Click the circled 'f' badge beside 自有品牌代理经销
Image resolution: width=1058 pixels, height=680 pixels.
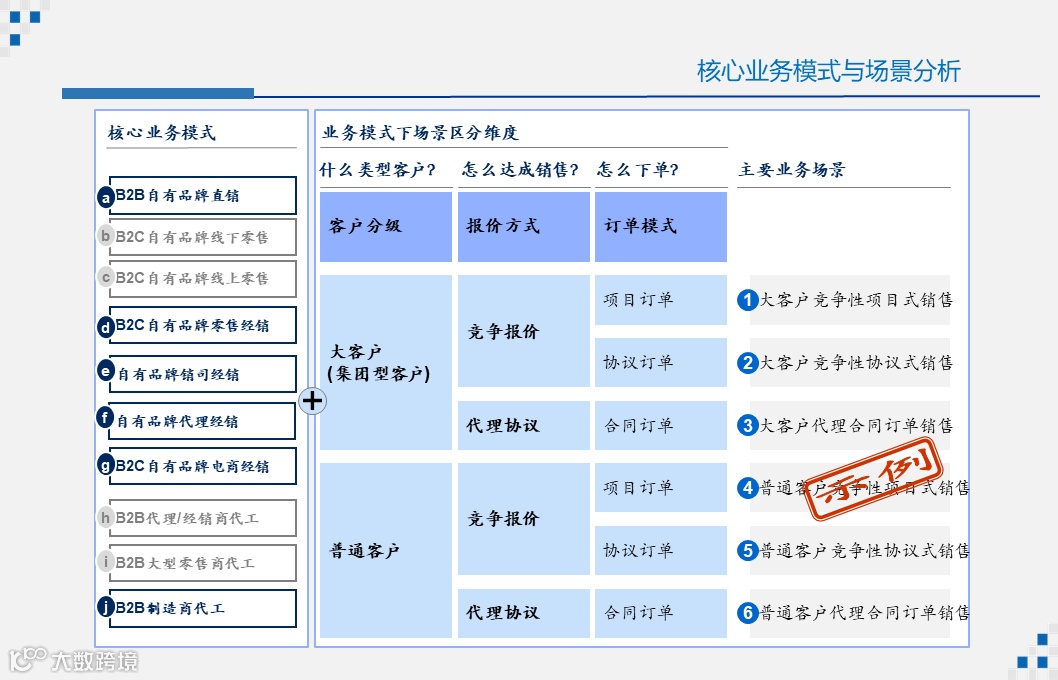[105, 418]
